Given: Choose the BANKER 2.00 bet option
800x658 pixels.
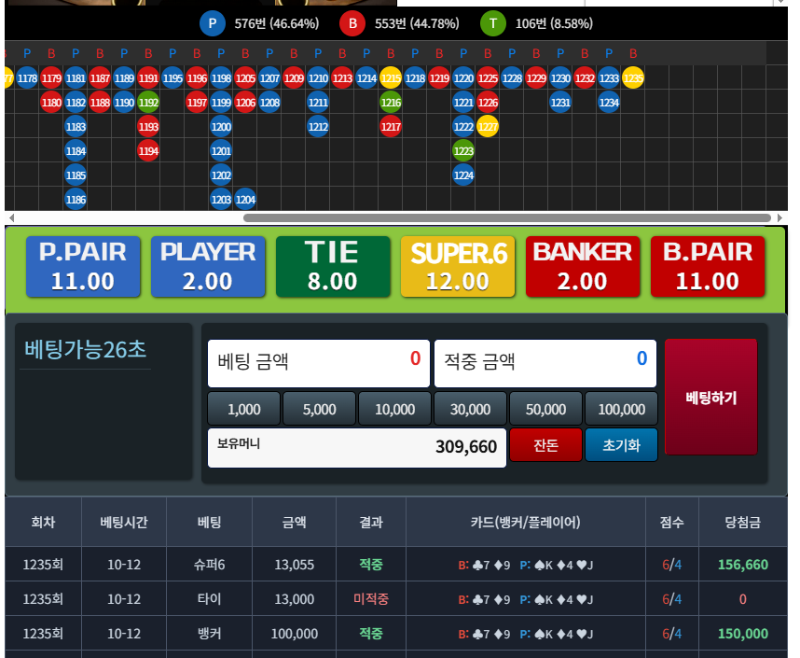Looking at the screenshot, I should (x=582, y=267).
